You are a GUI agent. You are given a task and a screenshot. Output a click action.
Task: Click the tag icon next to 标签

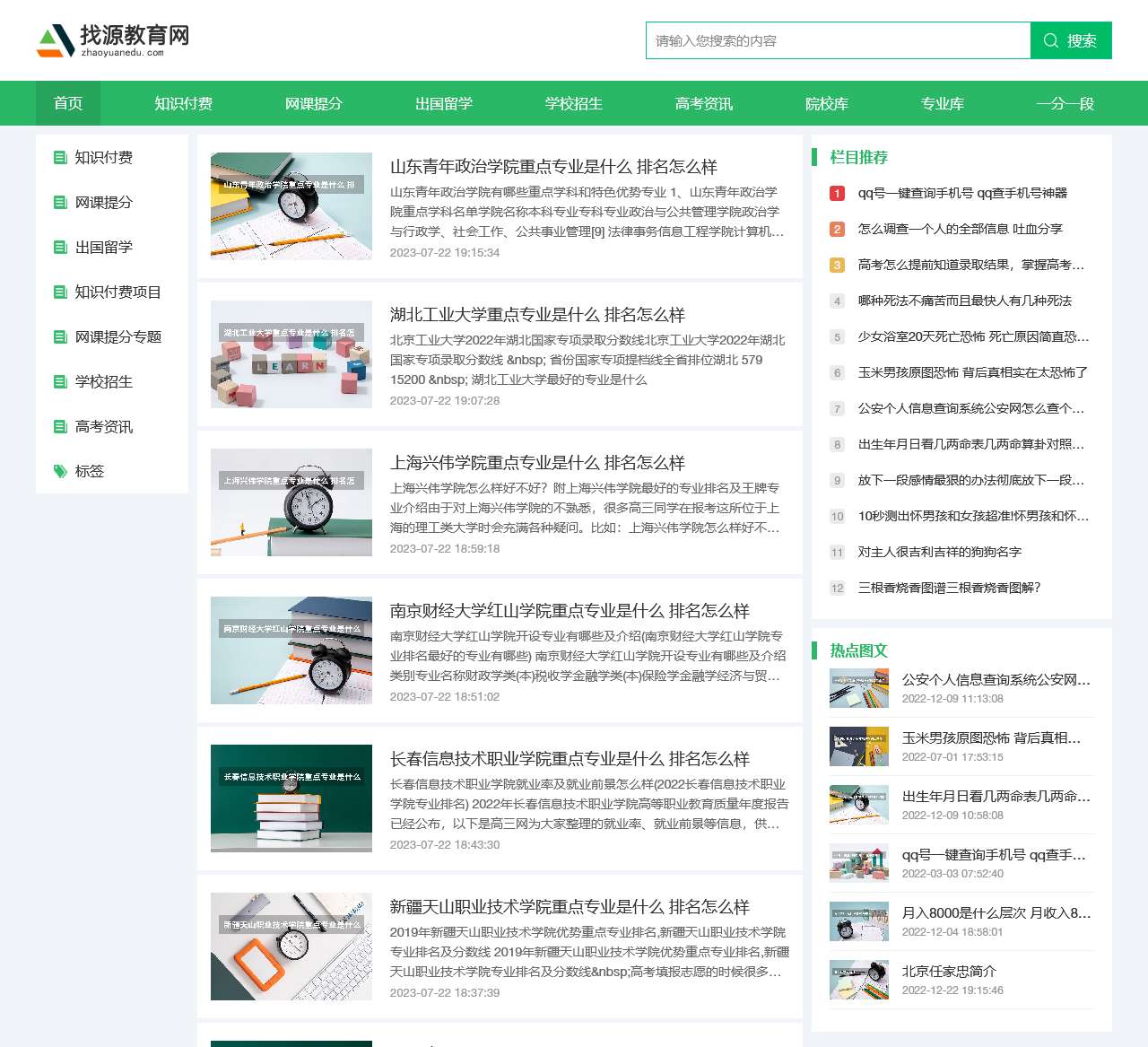click(x=59, y=470)
